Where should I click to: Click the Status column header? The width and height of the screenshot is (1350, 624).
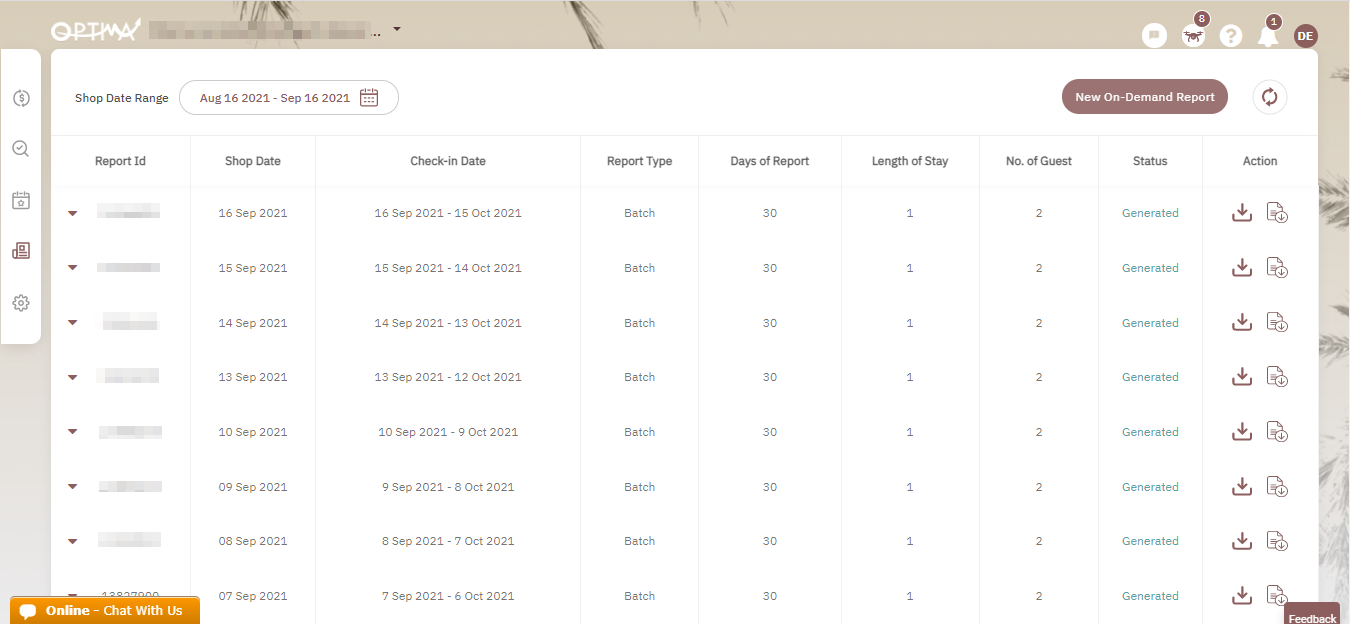coord(1150,161)
